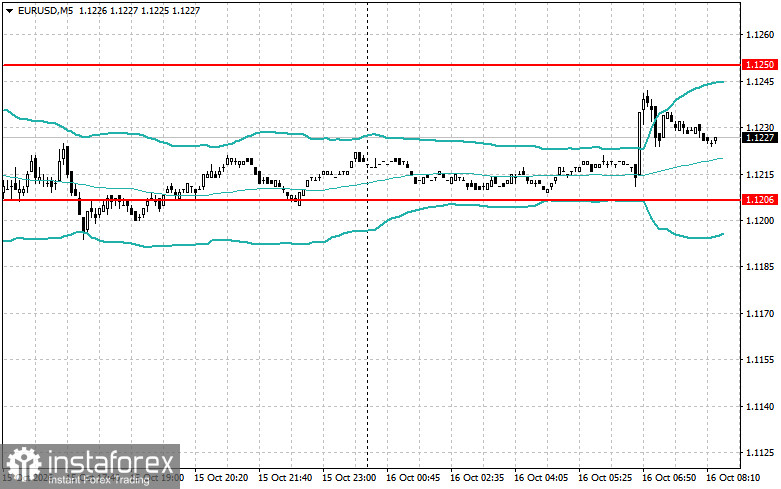Click the grey current price horizontal line
This screenshot has height=489, width=781.
pyautogui.click(x=372, y=137)
